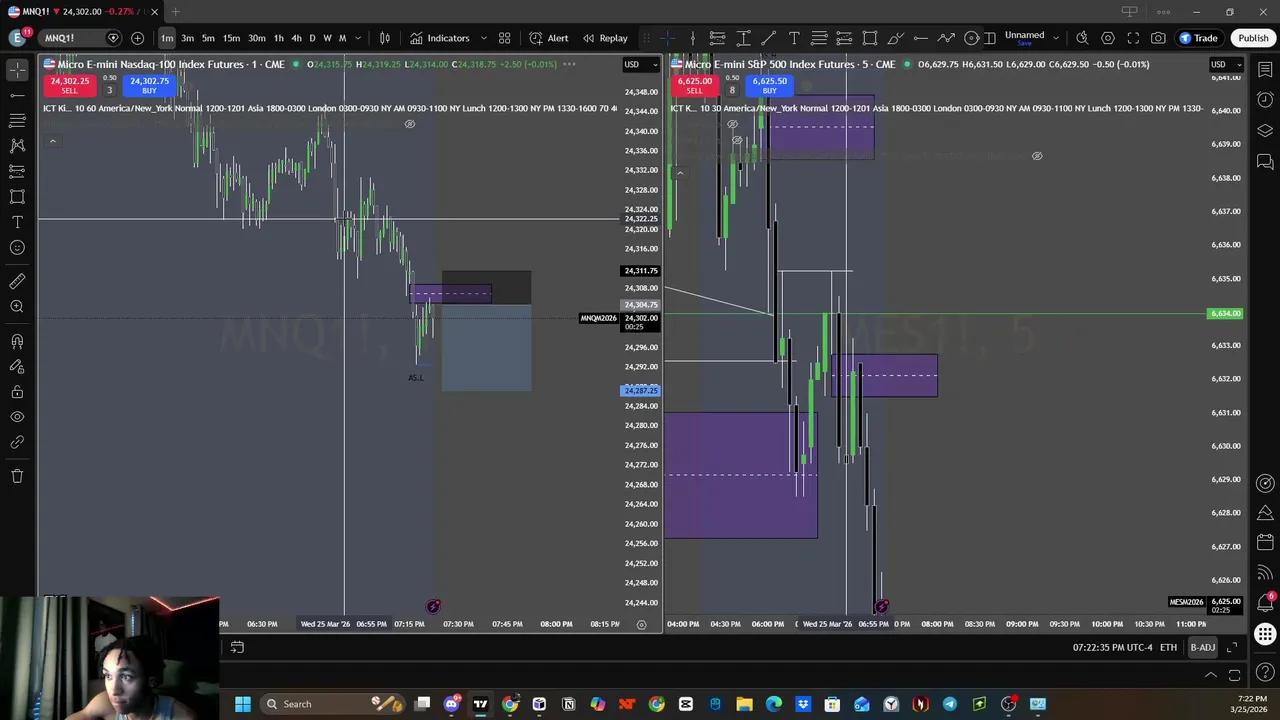The height and width of the screenshot is (720, 1280).
Task: Click the red SELL 24,302.25 button
Action: coord(69,85)
